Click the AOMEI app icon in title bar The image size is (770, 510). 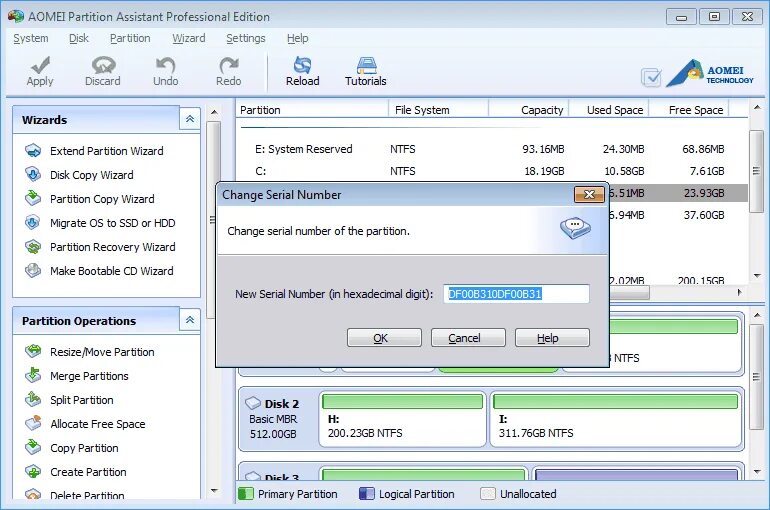15,16
